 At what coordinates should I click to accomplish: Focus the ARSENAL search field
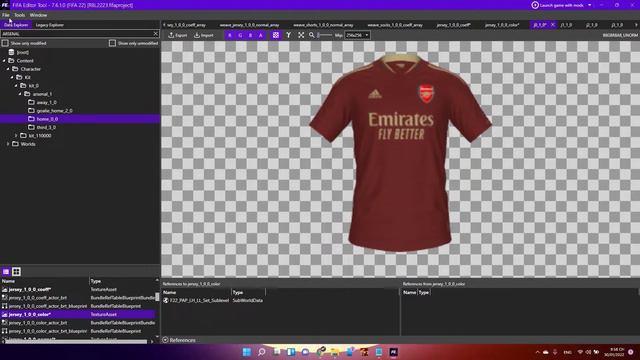(x=77, y=34)
